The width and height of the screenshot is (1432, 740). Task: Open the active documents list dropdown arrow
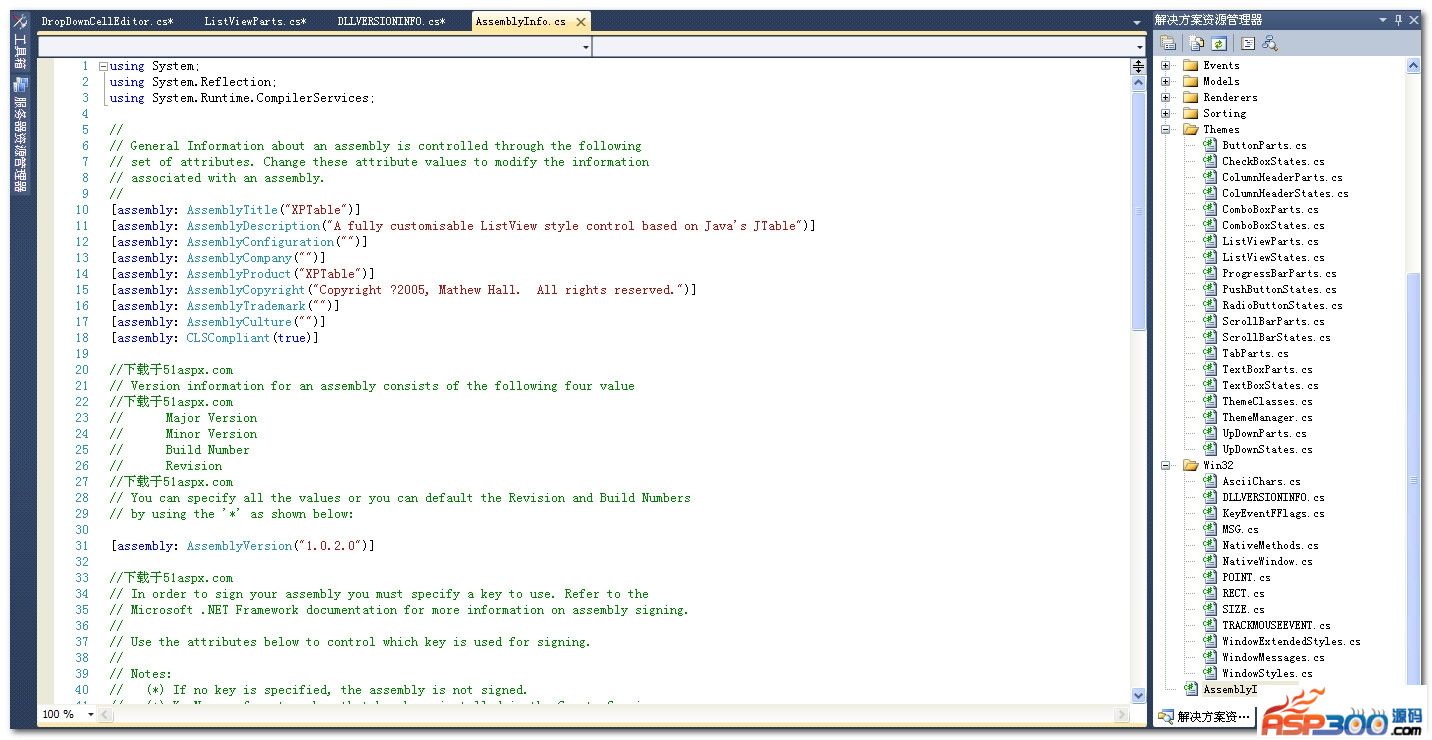point(1136,22)
